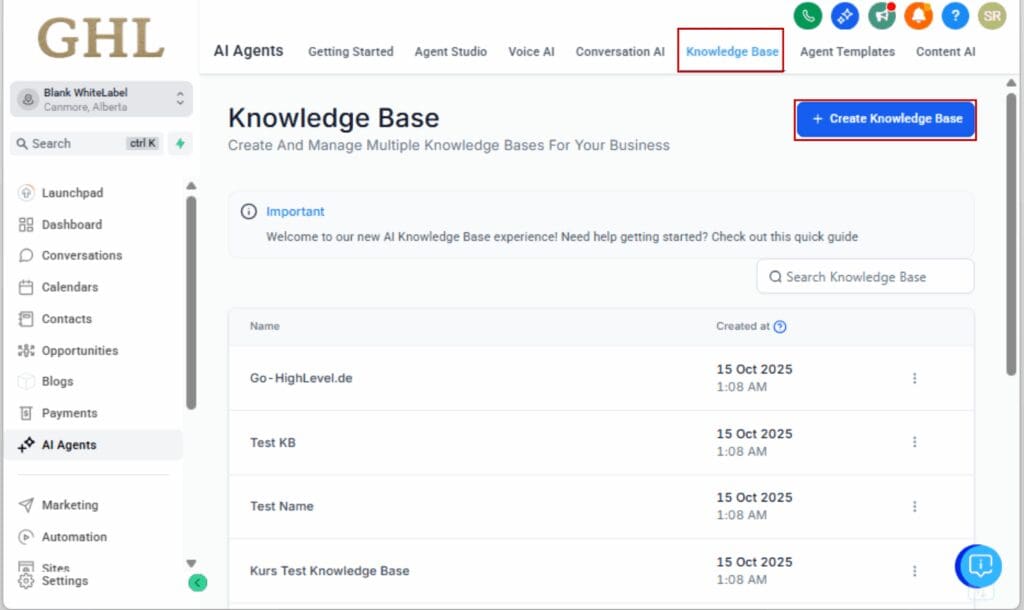
Task: Select the Voice AI tab
Action: (531, 51)
